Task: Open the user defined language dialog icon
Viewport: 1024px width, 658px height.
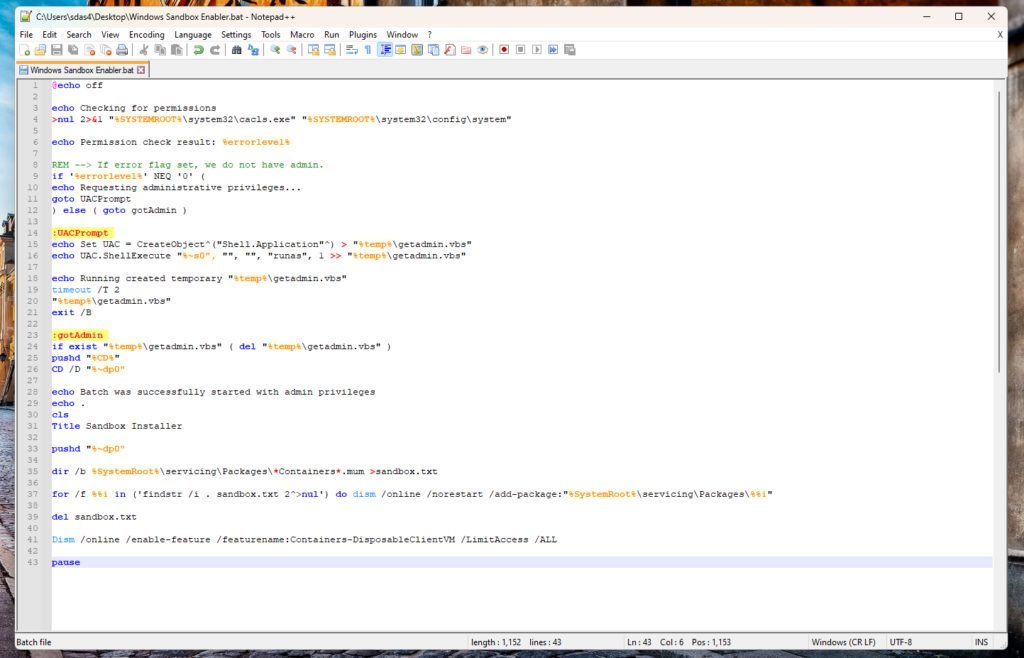Action: pyautogui.click(x=401, y=50)
